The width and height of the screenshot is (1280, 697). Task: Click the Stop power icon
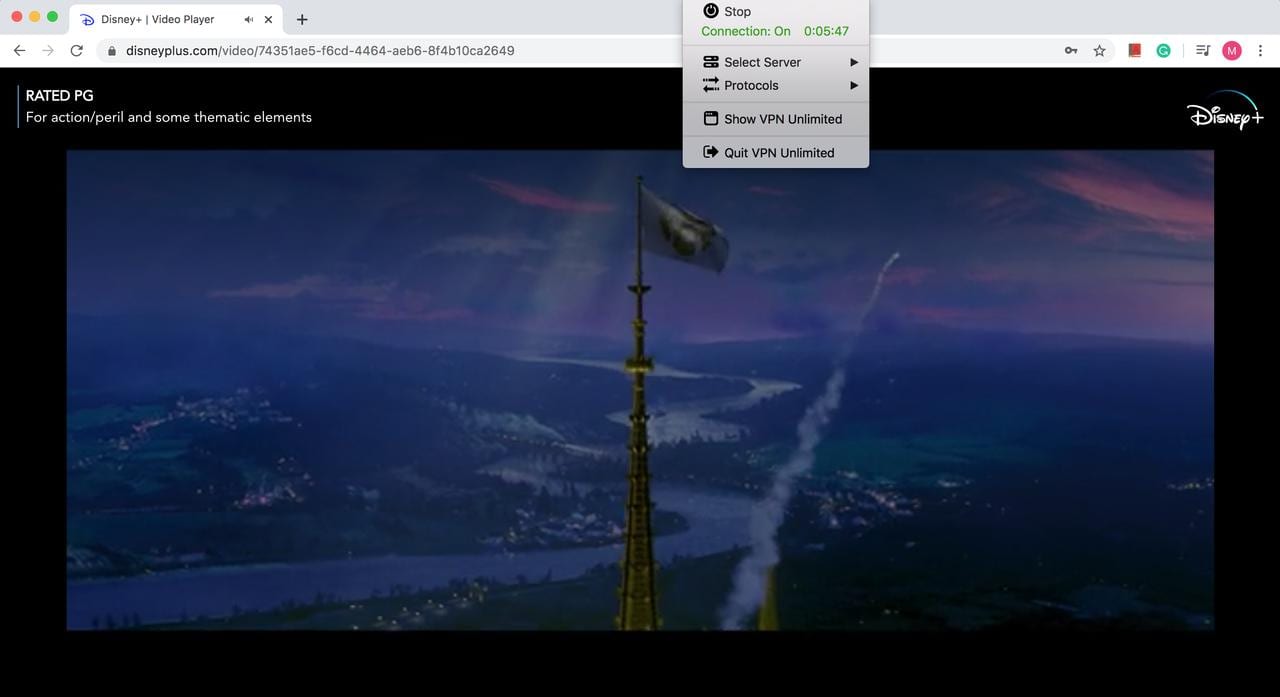click(711, 11)
